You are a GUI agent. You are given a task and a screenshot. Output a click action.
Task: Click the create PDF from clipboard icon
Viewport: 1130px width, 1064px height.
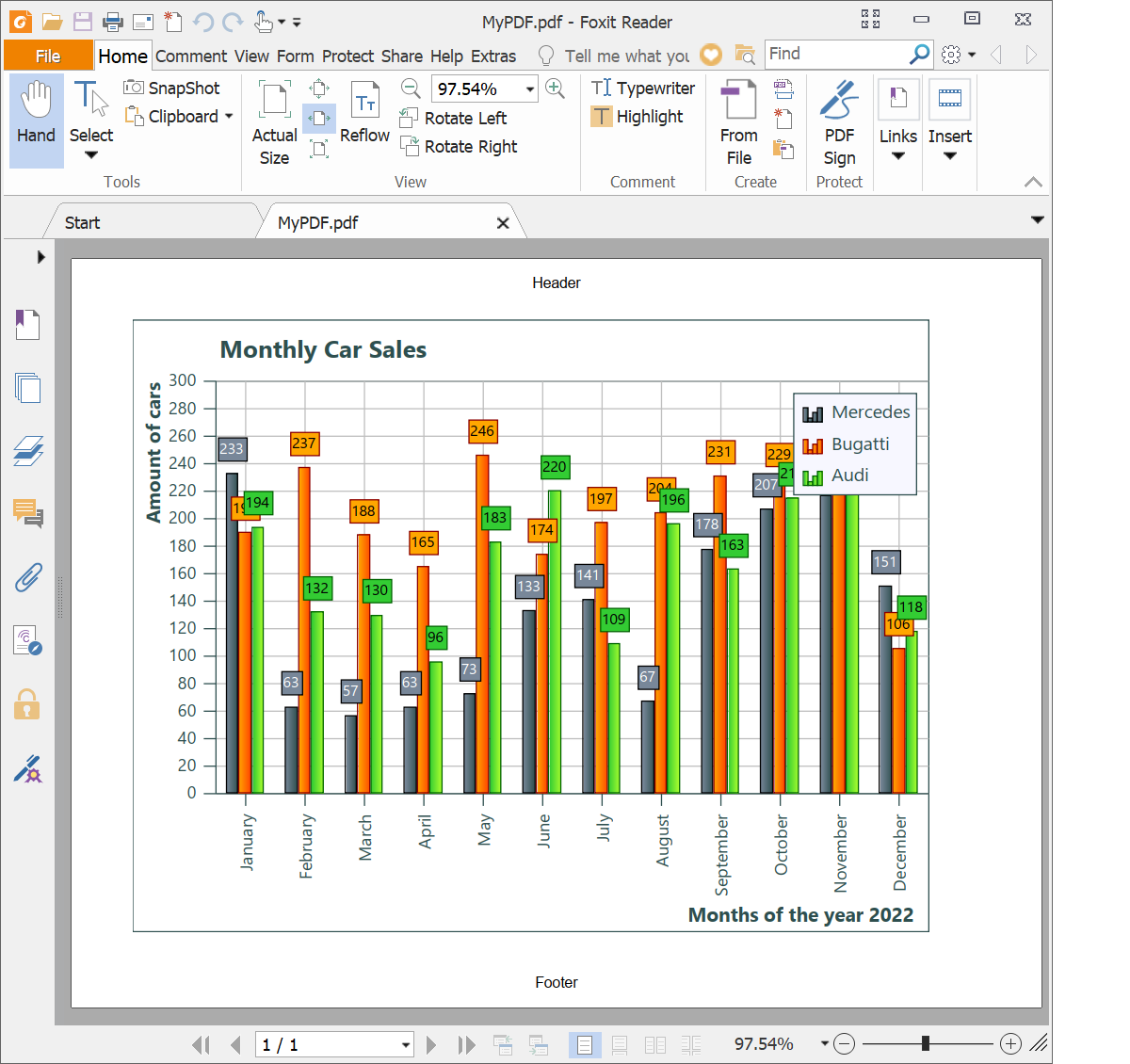783,149
